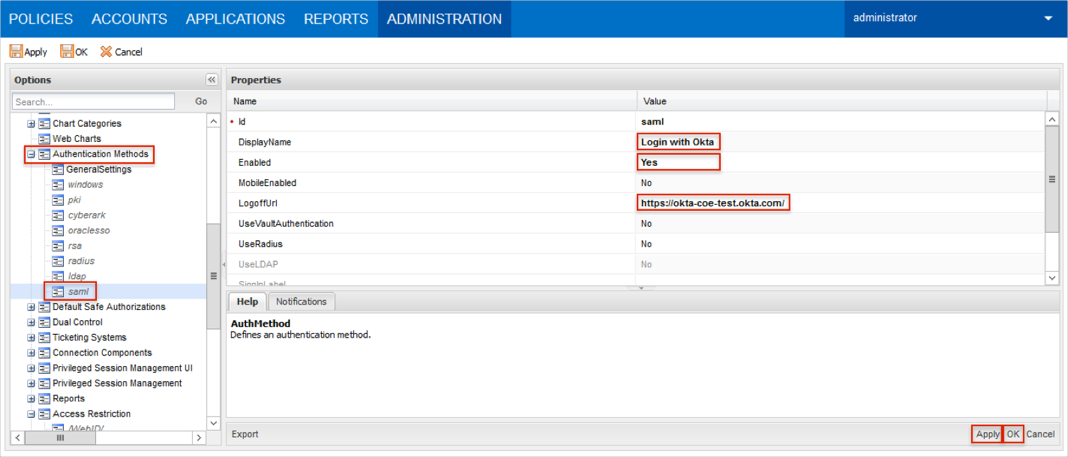The height and width of the screenshot is (457, 1068).
Task: Click the Dual Control tree icon
Action: (x=45, y=322)
